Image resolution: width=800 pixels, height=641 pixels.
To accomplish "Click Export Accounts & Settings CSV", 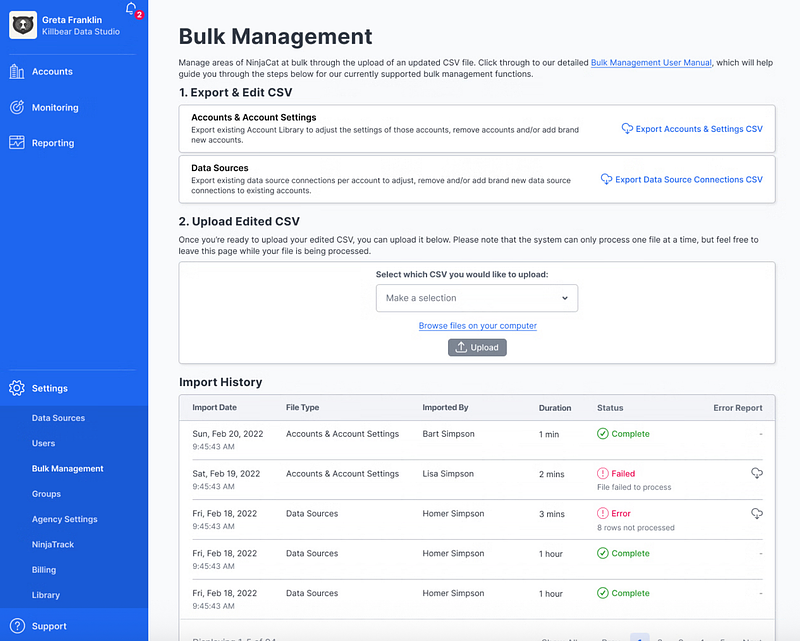I will [x=692, y=129].
